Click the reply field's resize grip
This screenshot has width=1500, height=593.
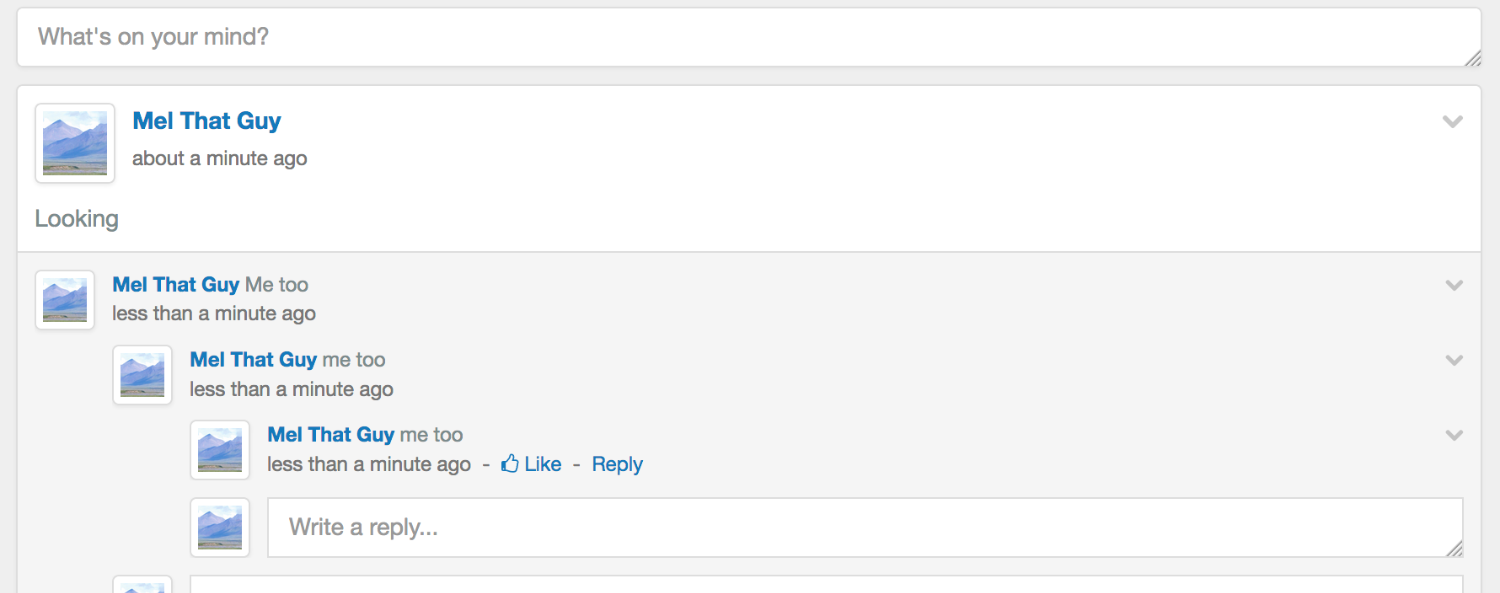coord(1455,549)
